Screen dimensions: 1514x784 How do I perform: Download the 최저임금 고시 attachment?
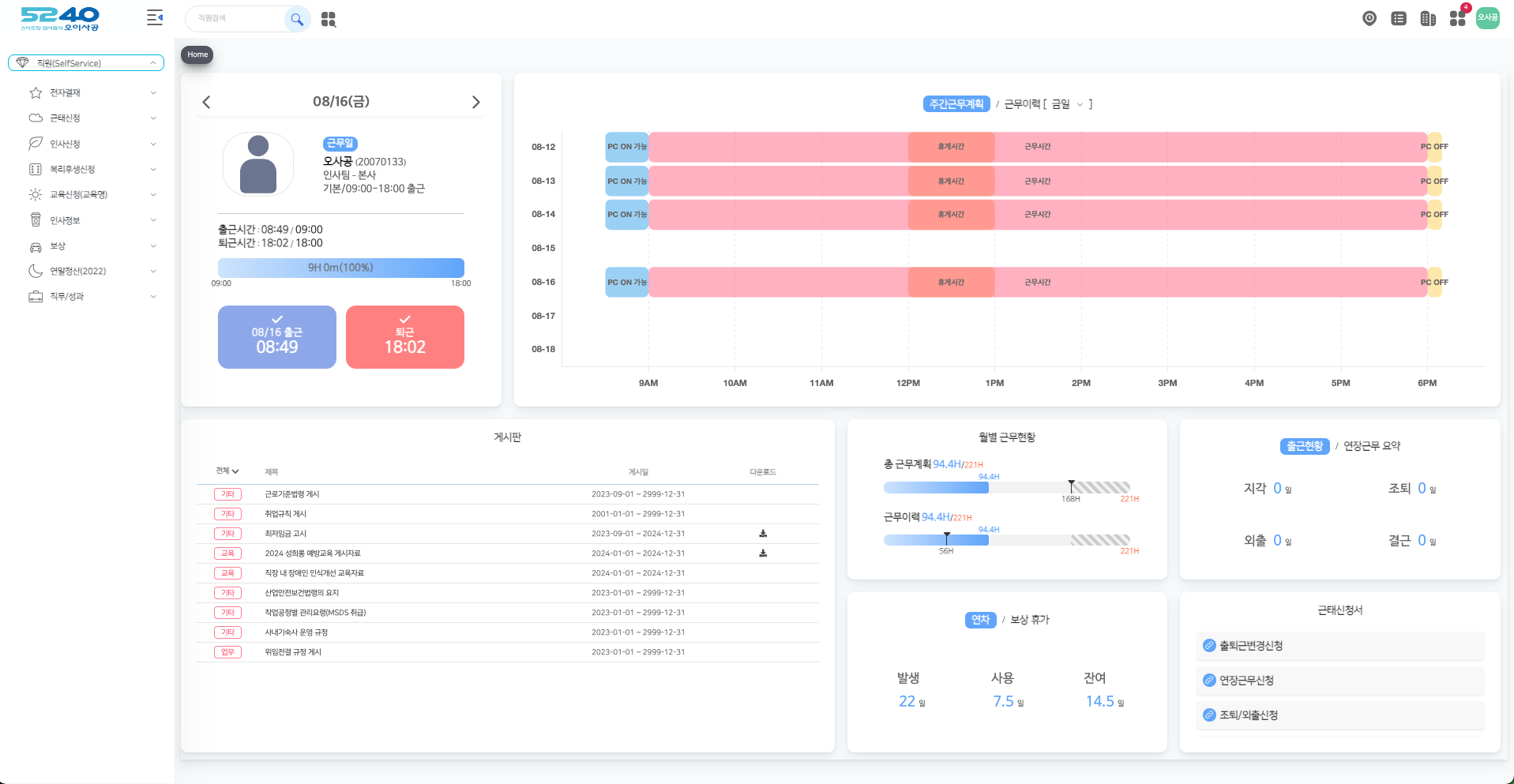point(763,534)
